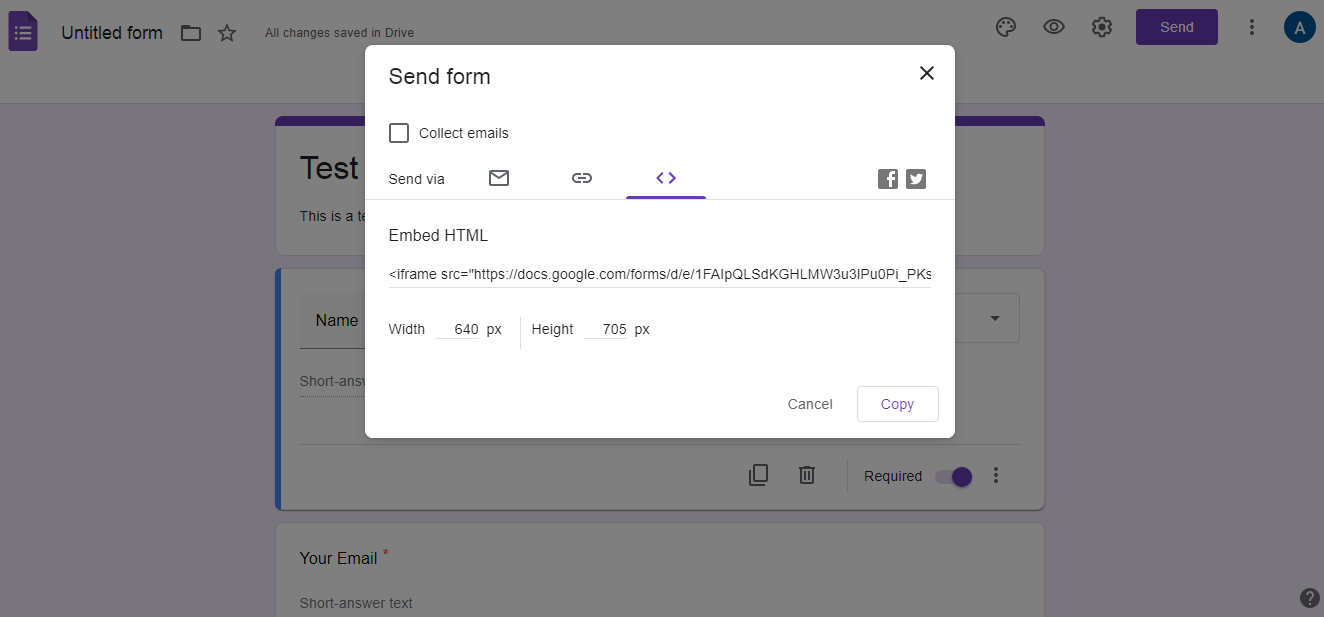Share the form on Twitter
The height and width of the screenshot is (617, 1324).
(x=915, y=178)
